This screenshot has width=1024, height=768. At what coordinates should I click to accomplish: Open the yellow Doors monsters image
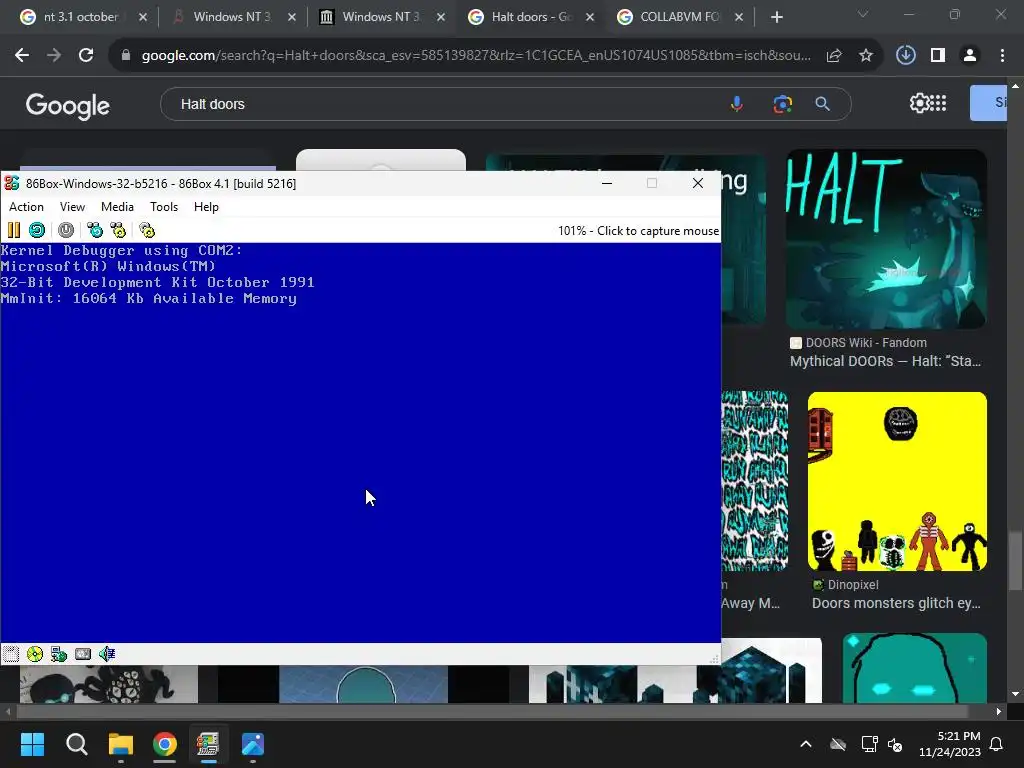897,481
